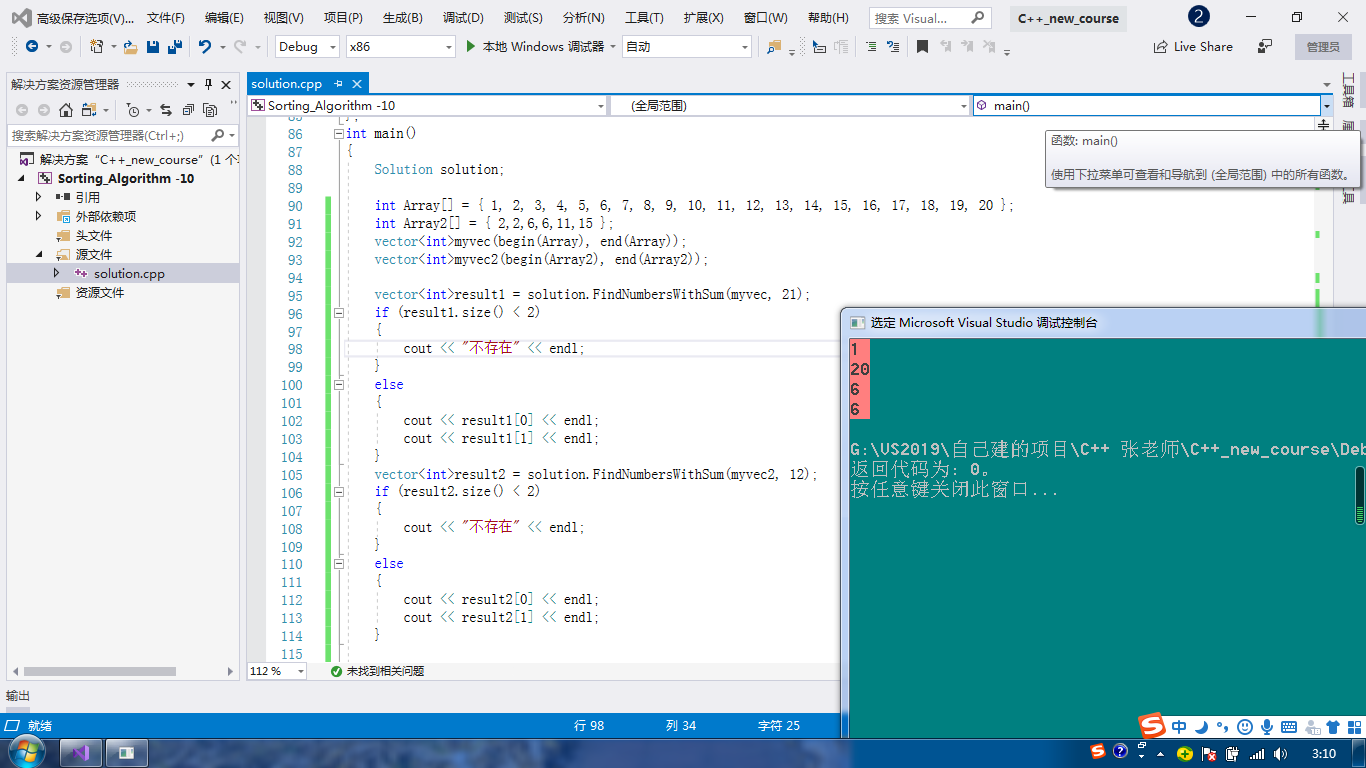
Task: Click the Live Share button
Action: coord(1193,47)
